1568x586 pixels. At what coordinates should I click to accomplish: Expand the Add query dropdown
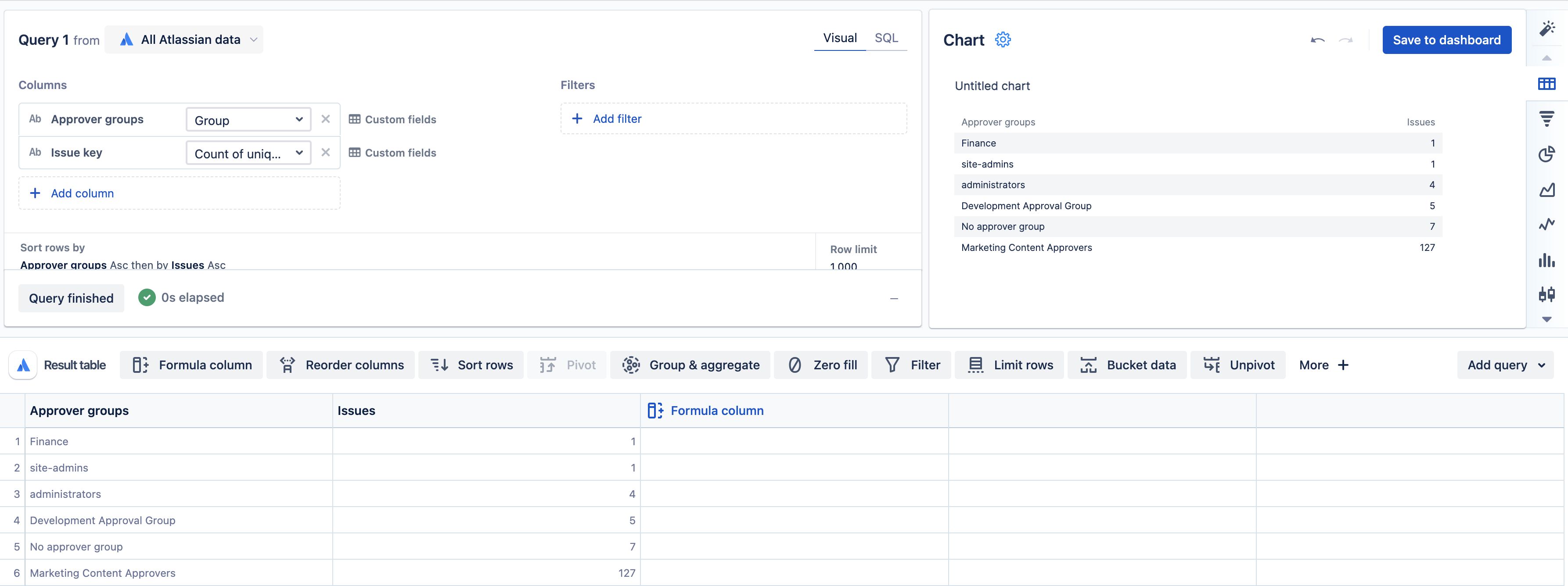[1505, 365]
